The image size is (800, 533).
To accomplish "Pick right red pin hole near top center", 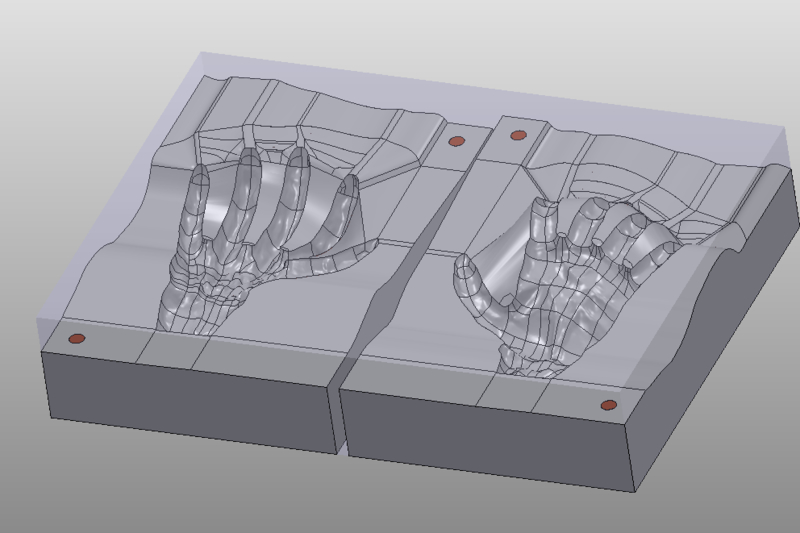I will (x=518, y=135).
